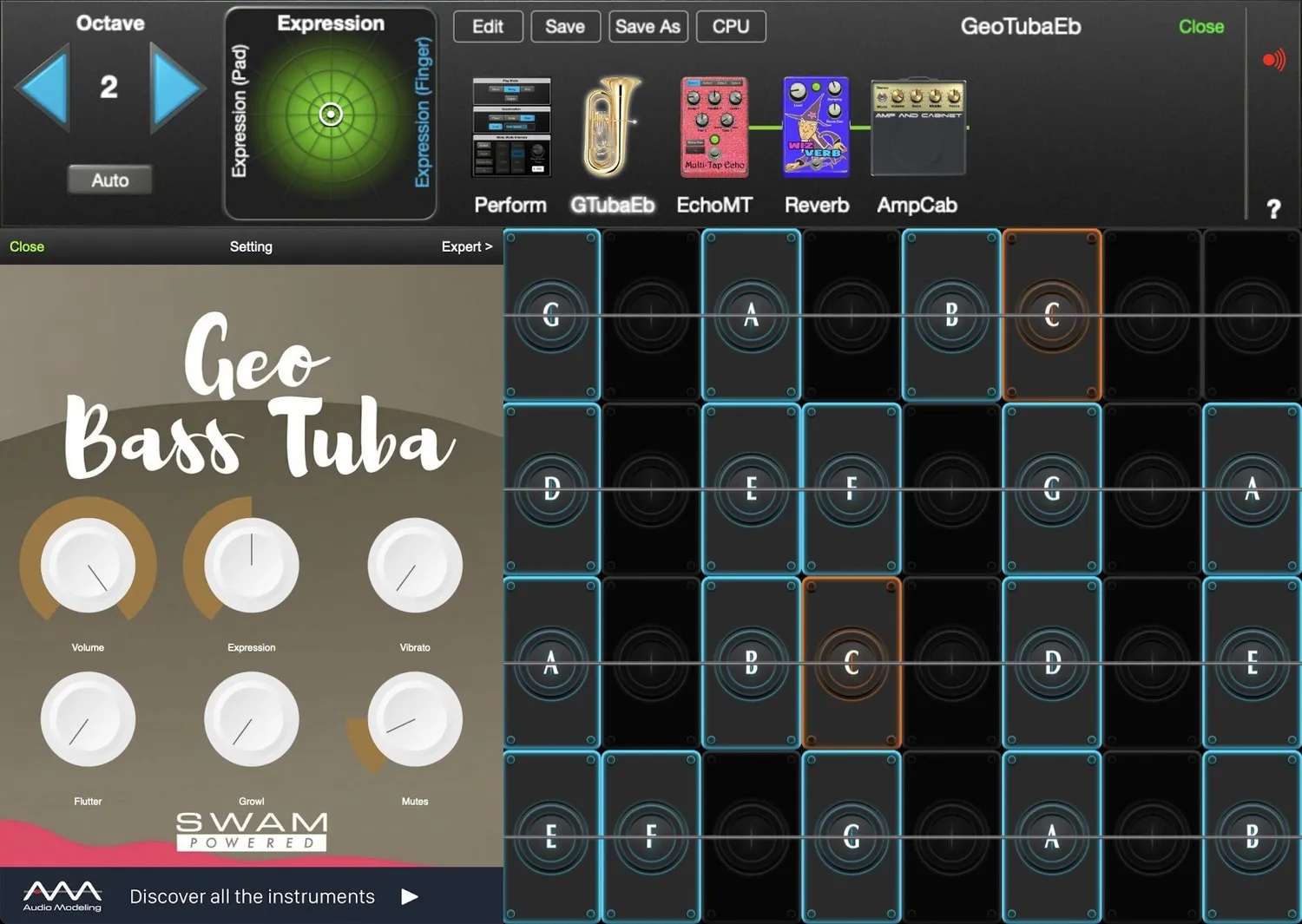Click the SWAM Powered logo
This screenshot has width=1302, height=924.
[252, 831]
